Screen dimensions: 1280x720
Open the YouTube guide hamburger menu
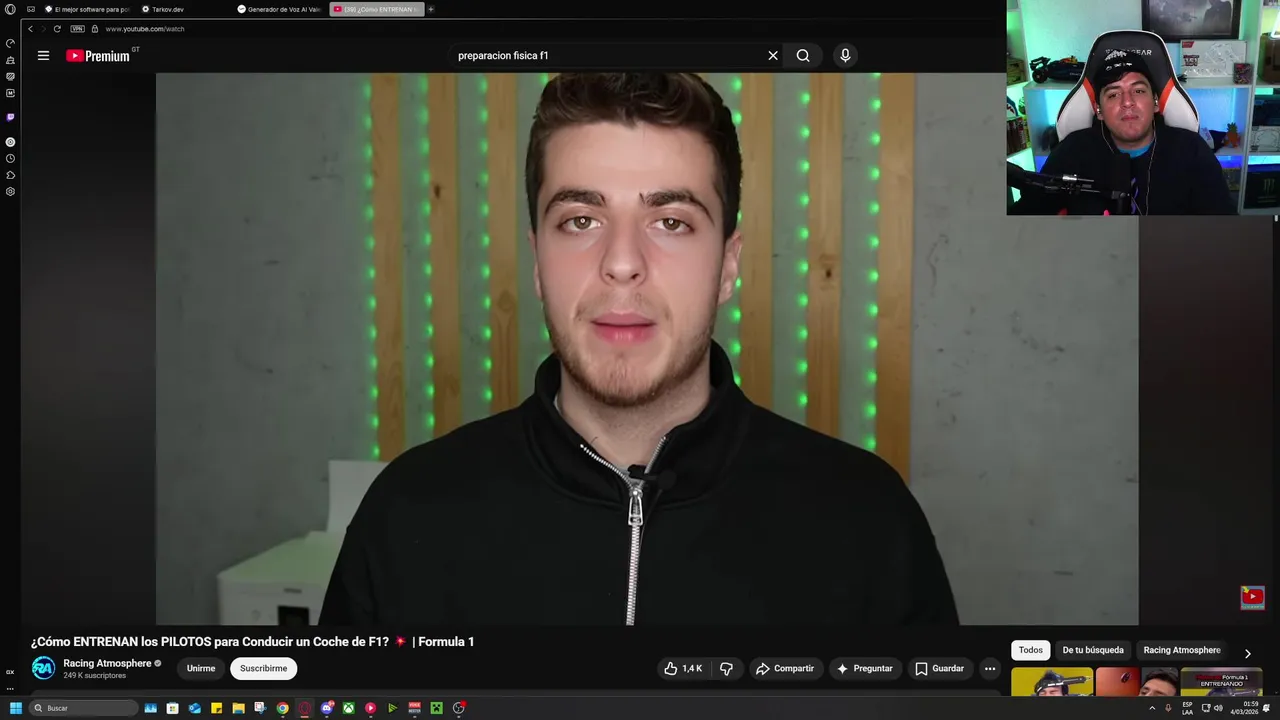coord(43,56)
